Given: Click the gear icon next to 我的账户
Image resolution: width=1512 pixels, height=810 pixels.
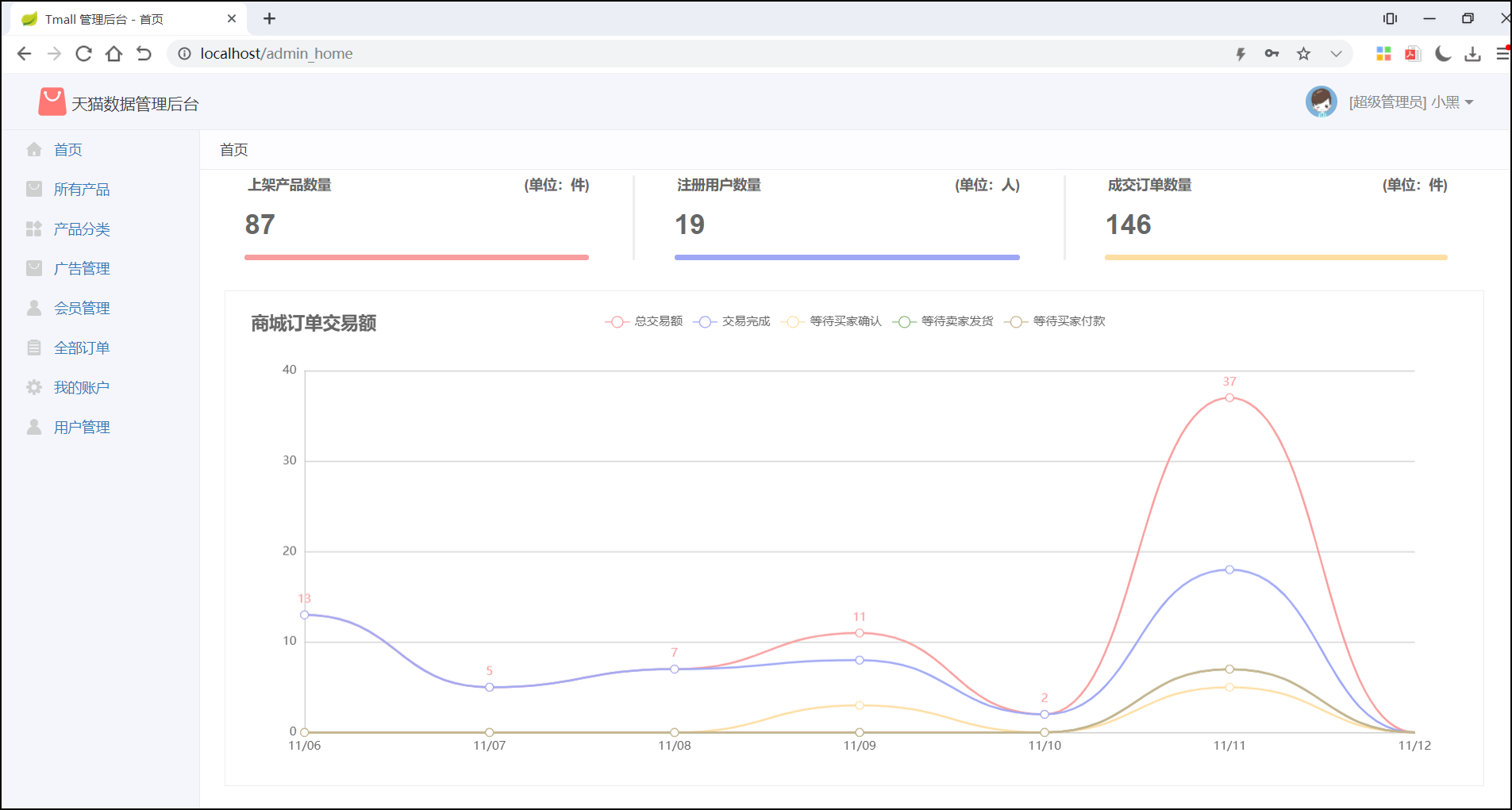Looking at the screenshot, I should coord(34,387).
